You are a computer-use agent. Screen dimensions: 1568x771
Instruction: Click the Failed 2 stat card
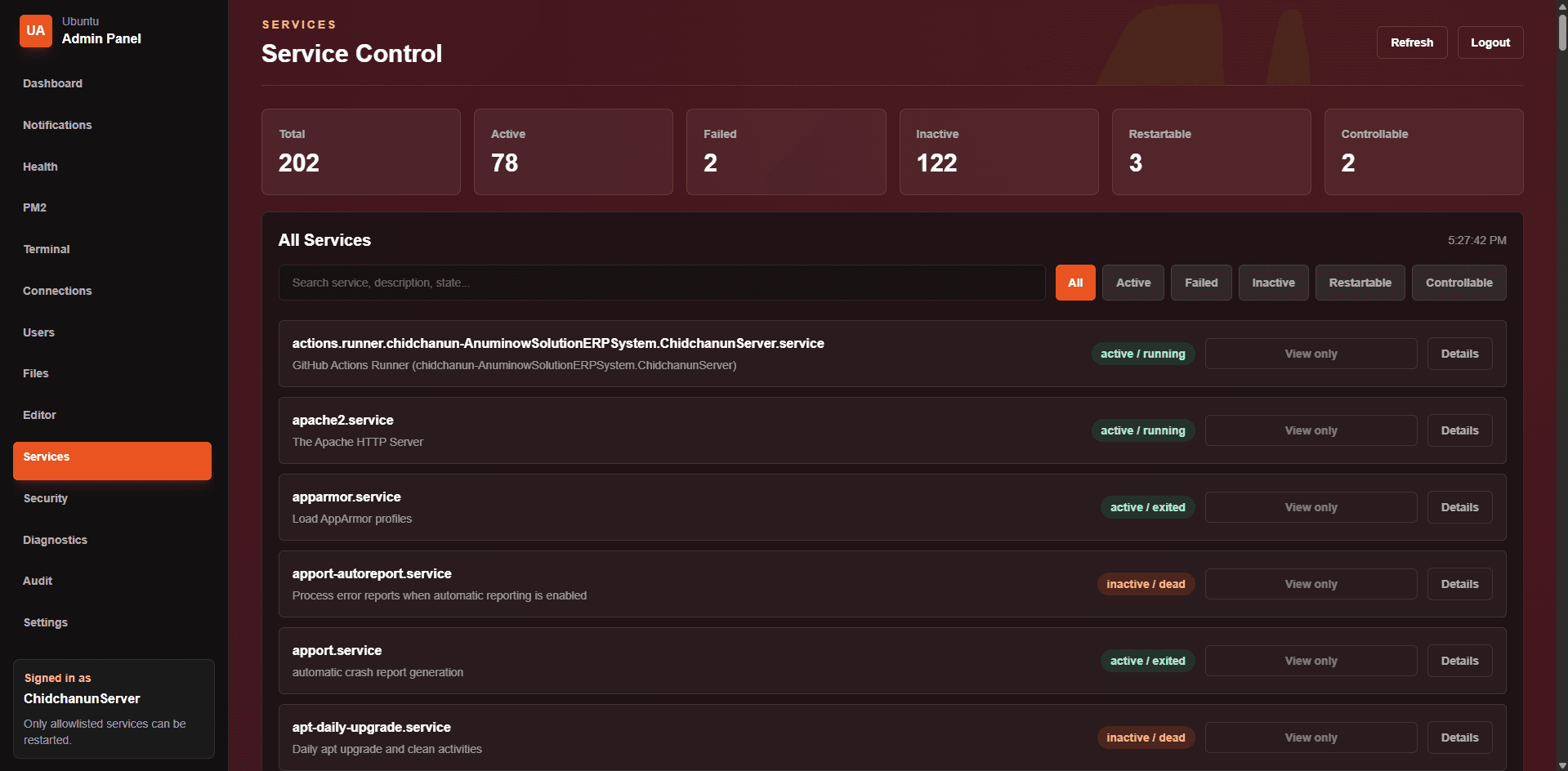pos(786,152)
